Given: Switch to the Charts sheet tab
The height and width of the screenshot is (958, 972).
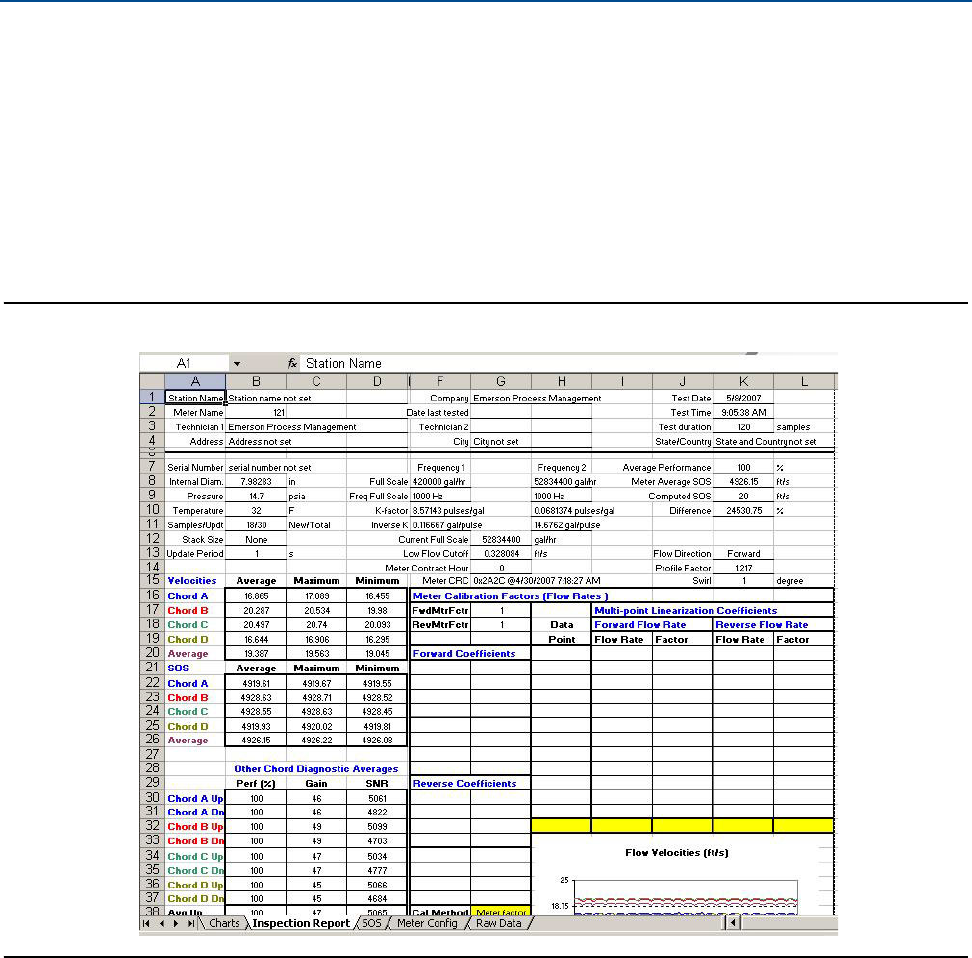Looking at the screenshot, I should click(223, 924).
